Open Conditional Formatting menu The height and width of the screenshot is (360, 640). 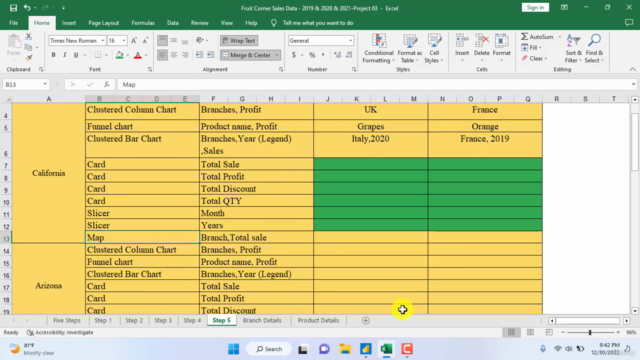click(379, 49)
